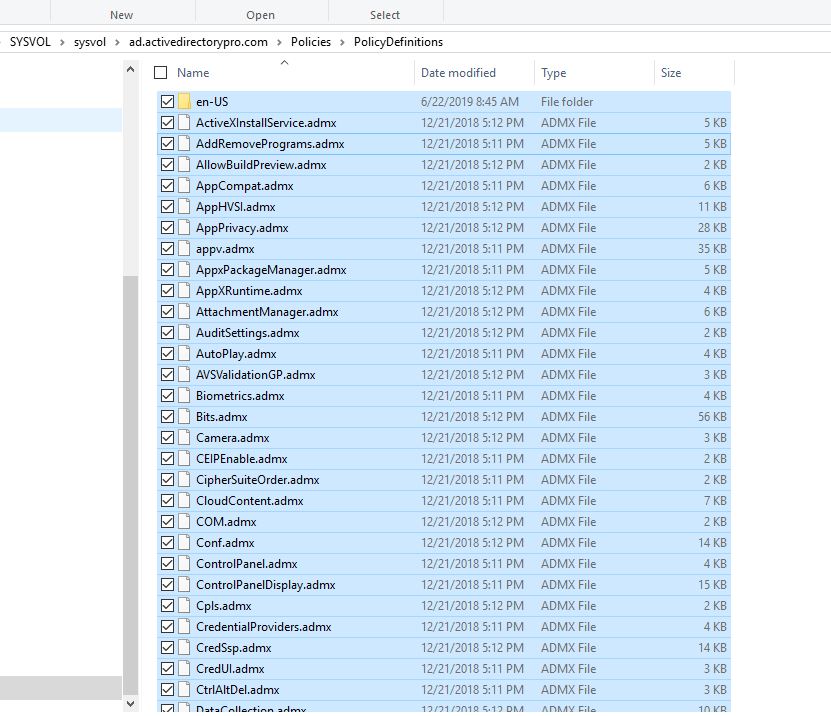Click the 6/22/2019 8:45 AM date cell
Image resolution: width=831 pixels, height=716 pixels.
pyautogui.click(x=470, y=101)
